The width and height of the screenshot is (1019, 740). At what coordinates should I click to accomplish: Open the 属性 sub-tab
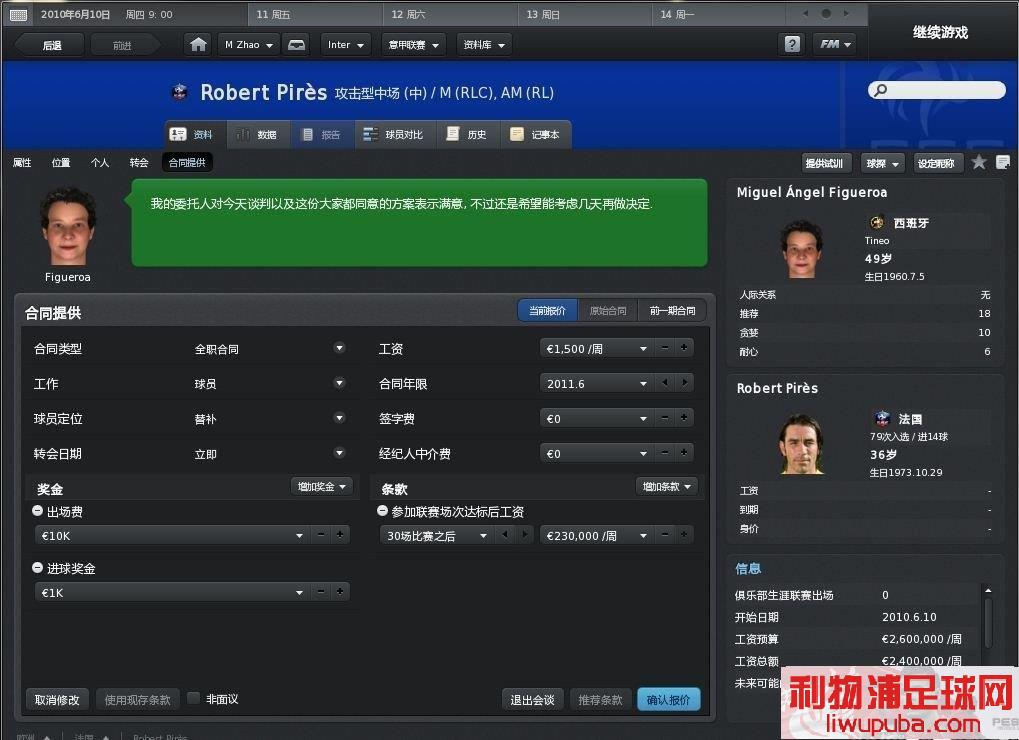point(22,162)
